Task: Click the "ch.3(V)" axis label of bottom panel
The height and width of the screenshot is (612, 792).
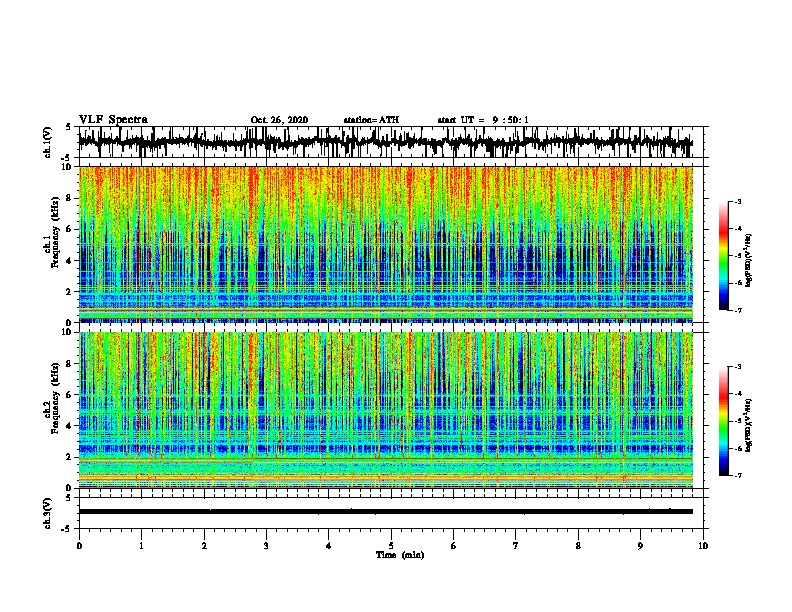Action: tap(47, 513)
